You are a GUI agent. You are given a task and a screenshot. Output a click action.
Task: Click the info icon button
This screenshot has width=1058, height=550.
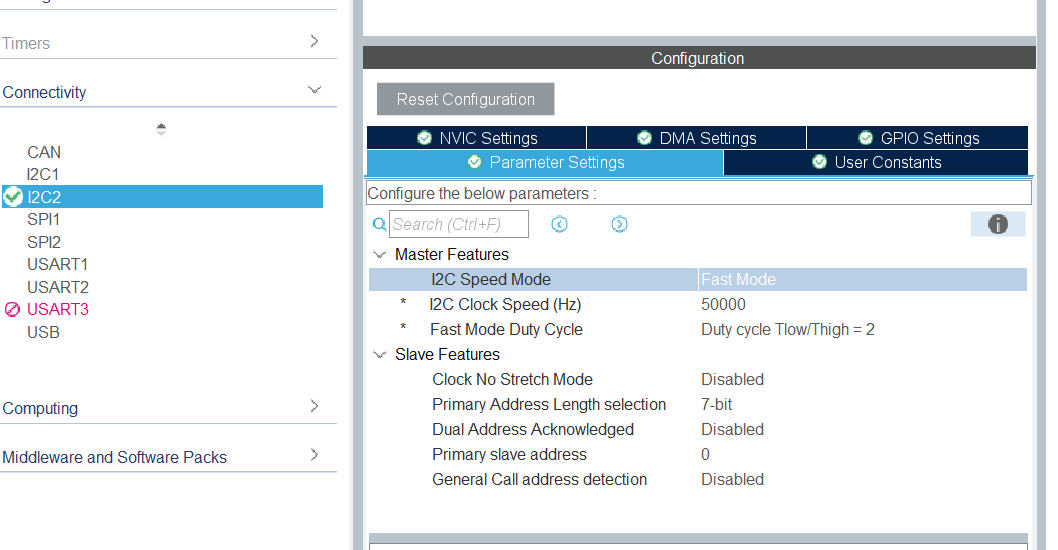(x=997, y=224)
